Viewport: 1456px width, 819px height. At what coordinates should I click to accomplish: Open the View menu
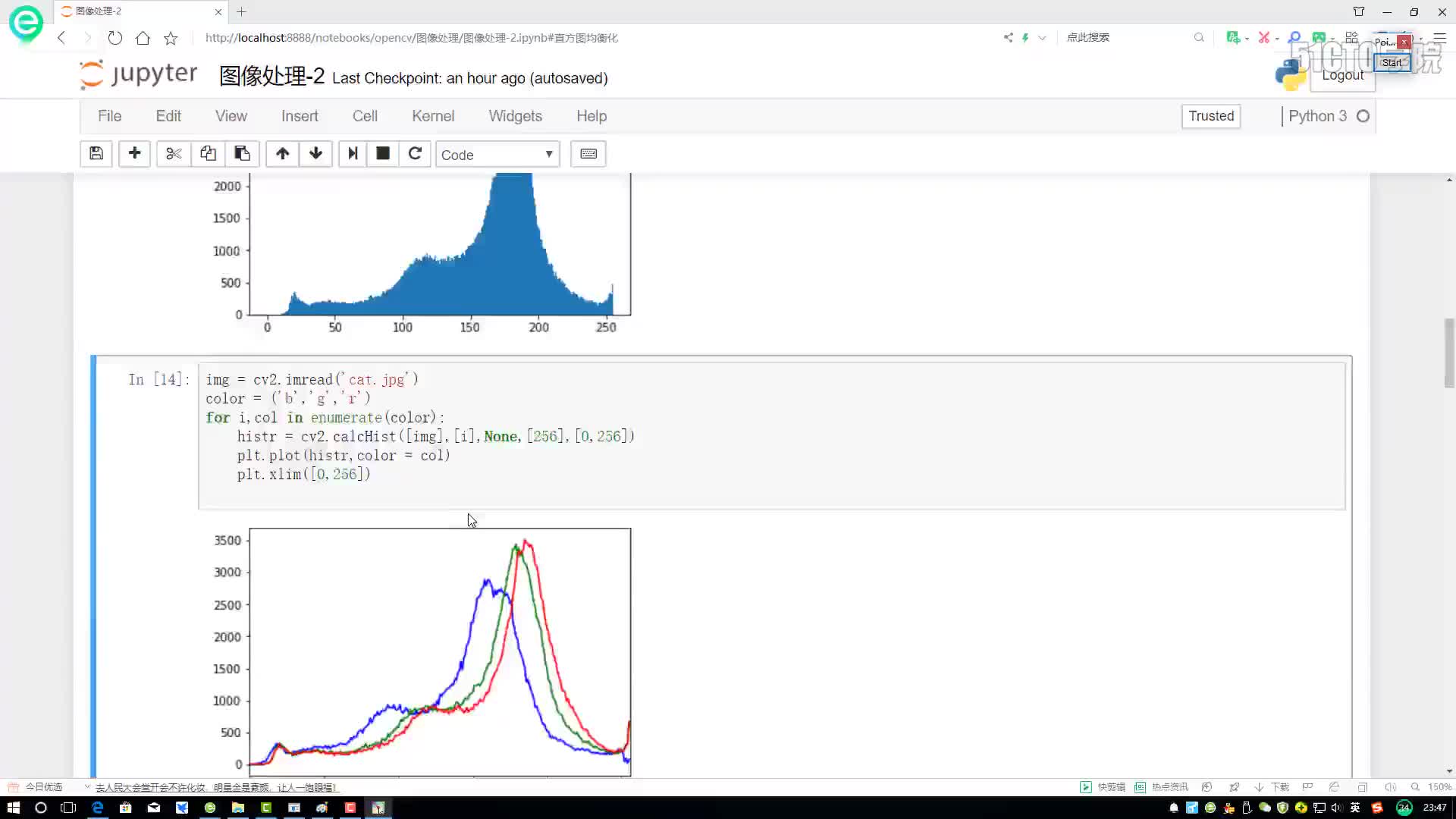pos(231,116)
